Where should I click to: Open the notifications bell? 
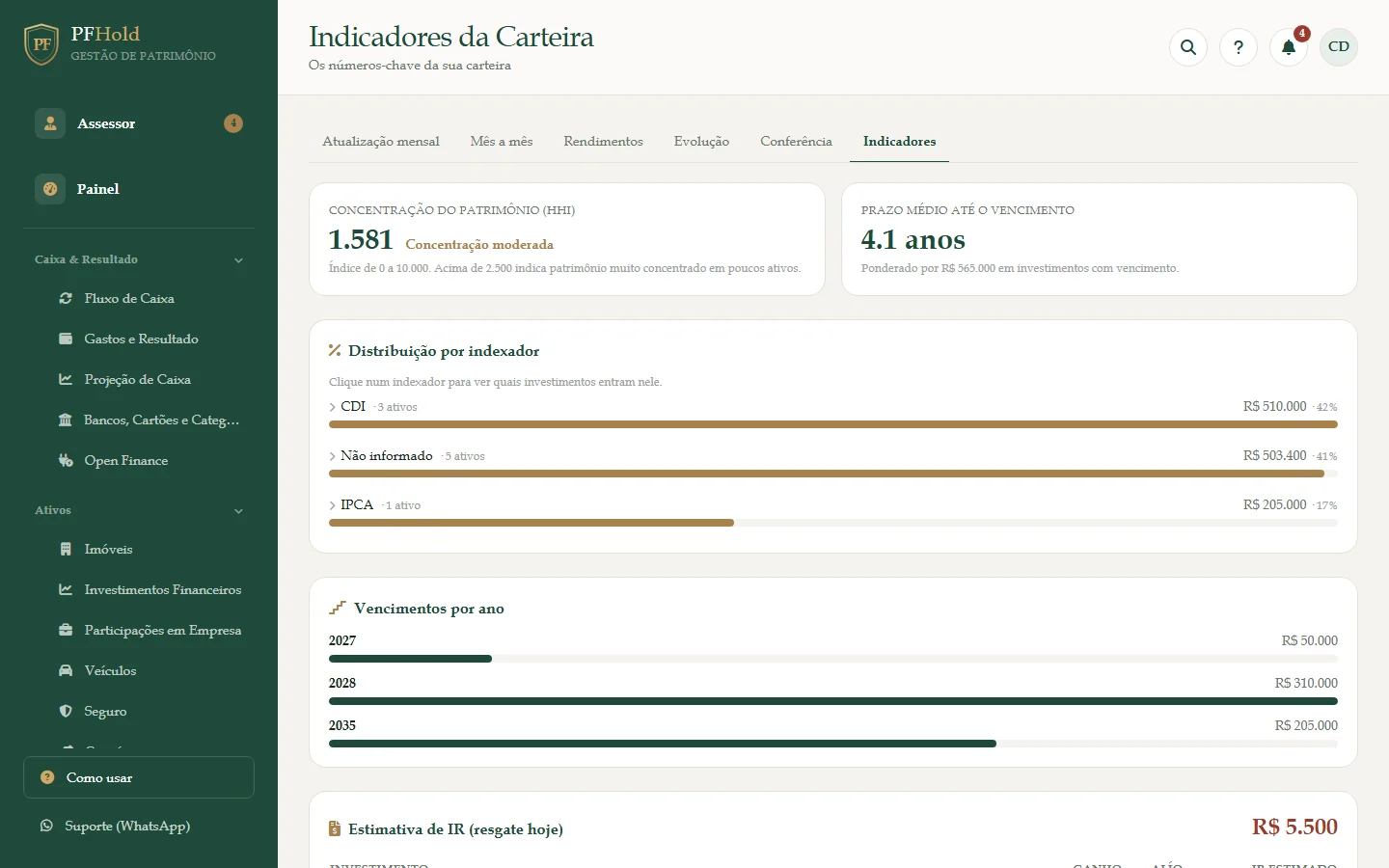(x=1289, y=46)
